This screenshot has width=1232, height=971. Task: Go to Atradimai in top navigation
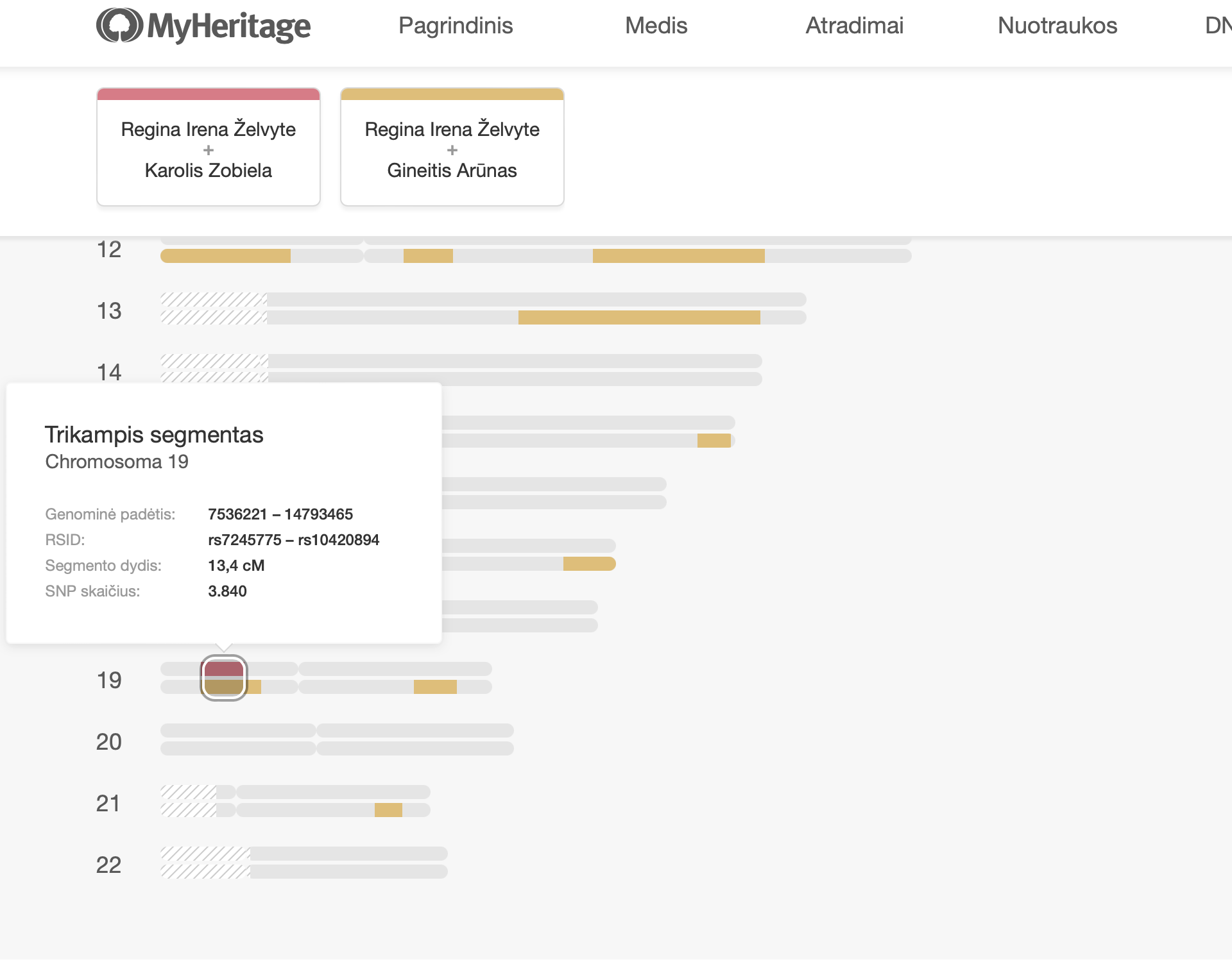pyautogui.click(x=854, y=26)
